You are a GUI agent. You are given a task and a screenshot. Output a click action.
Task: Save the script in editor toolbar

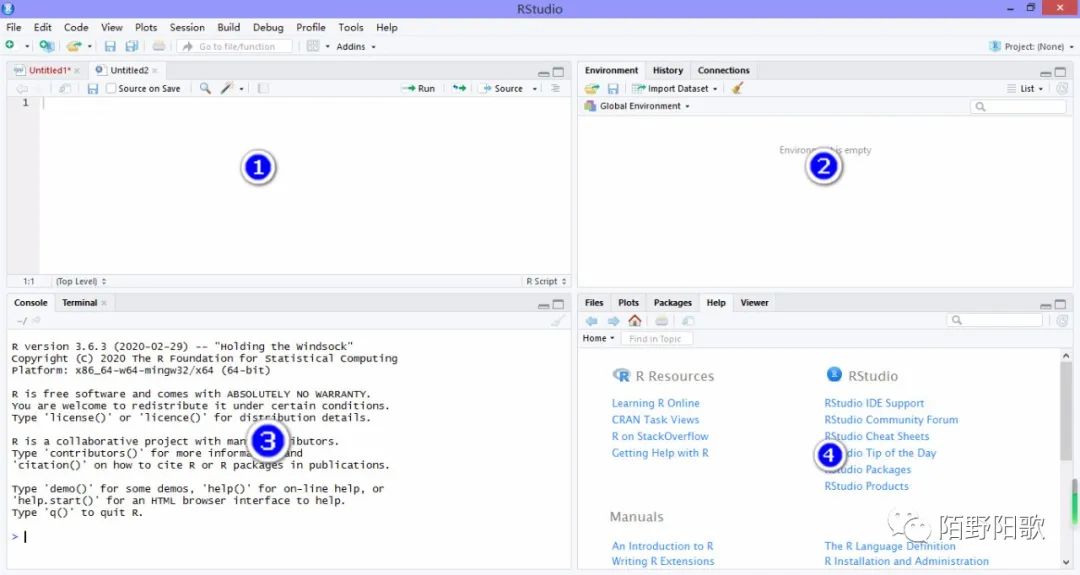pos(92,88)
